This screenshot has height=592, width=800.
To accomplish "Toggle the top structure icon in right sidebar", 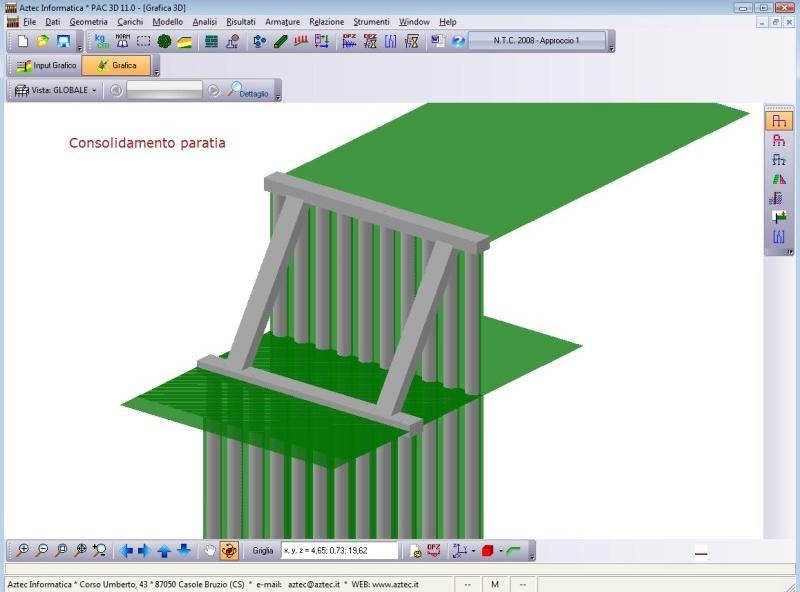I will click(779, 121).
